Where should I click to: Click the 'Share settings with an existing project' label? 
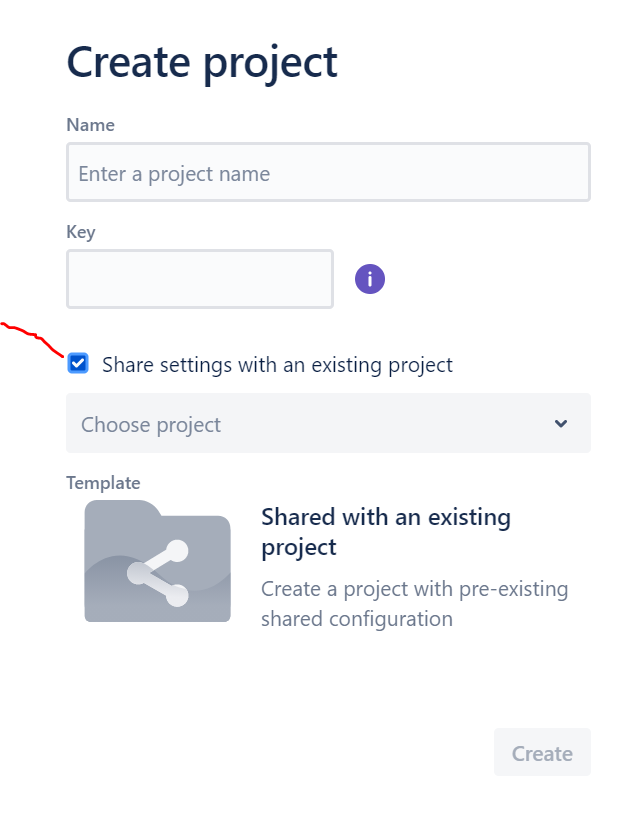click(277, 365)
